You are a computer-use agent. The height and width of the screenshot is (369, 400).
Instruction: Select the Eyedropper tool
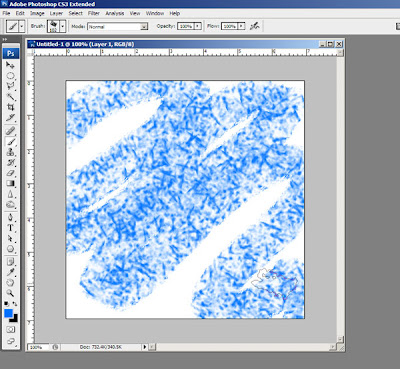(10, 272)
